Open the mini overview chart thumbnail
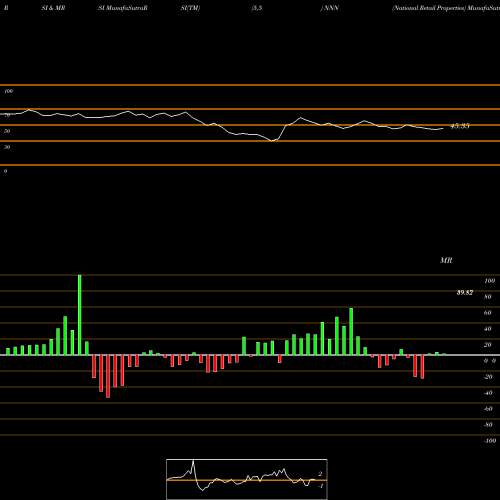This screenshot has height=500, width=500. [247, 479]
